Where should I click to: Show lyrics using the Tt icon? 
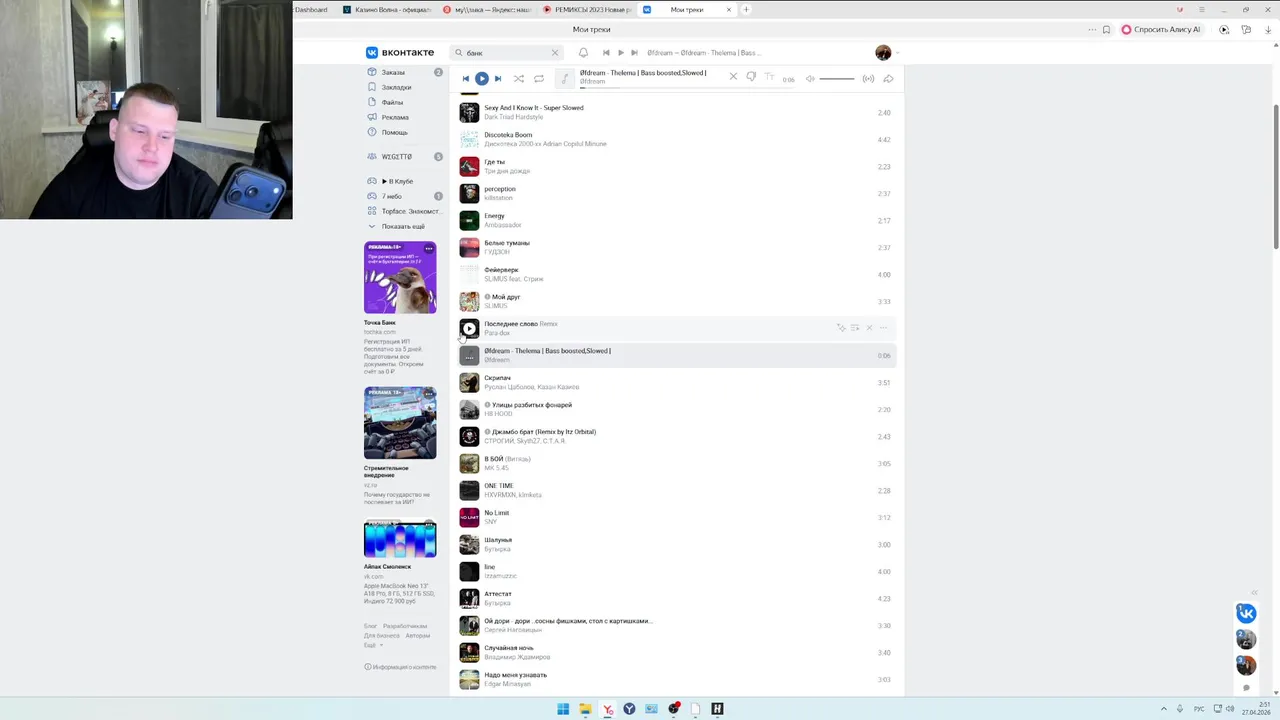[769, 77]
